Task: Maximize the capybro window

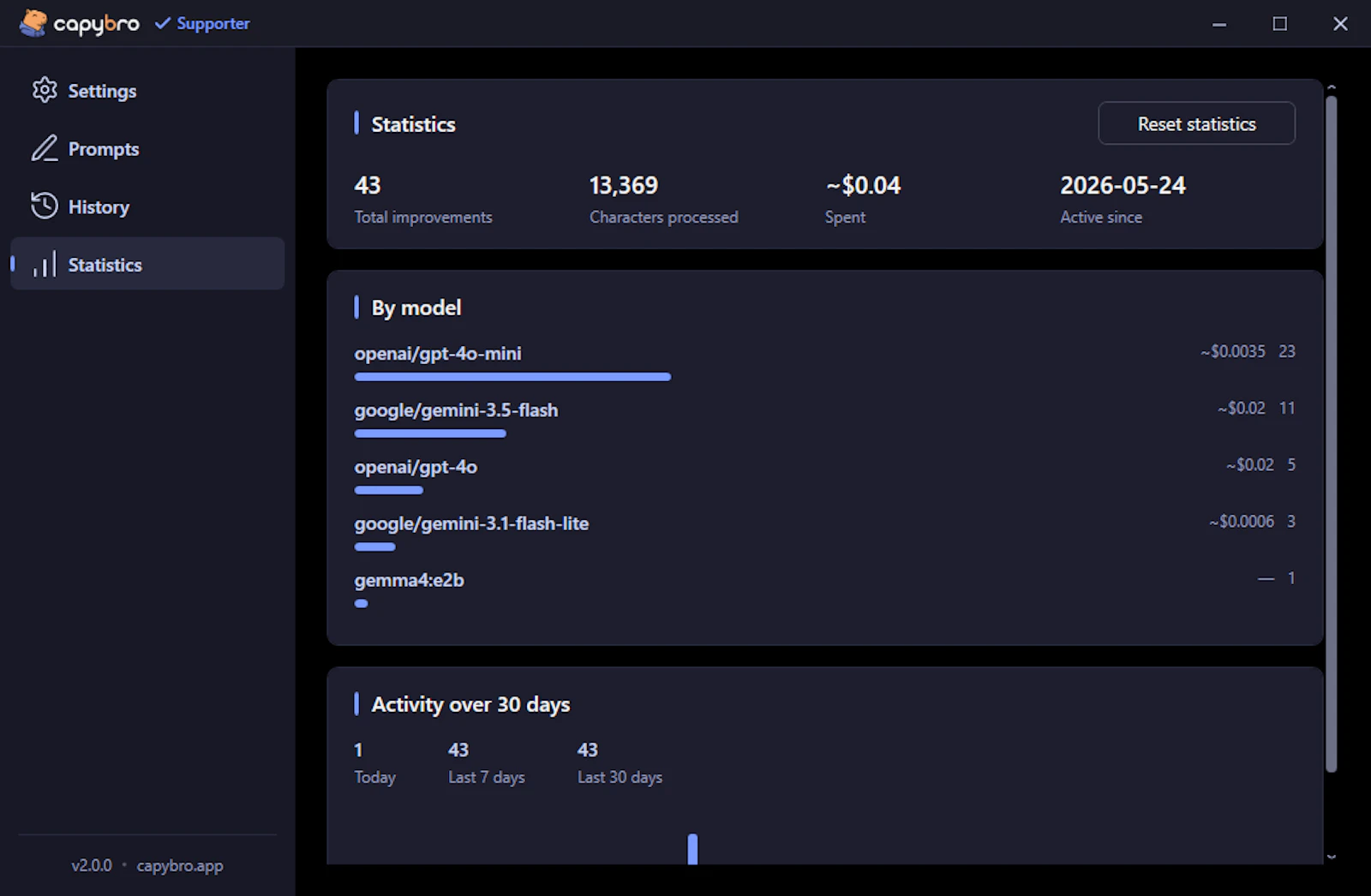Action: pos(1279,24)
